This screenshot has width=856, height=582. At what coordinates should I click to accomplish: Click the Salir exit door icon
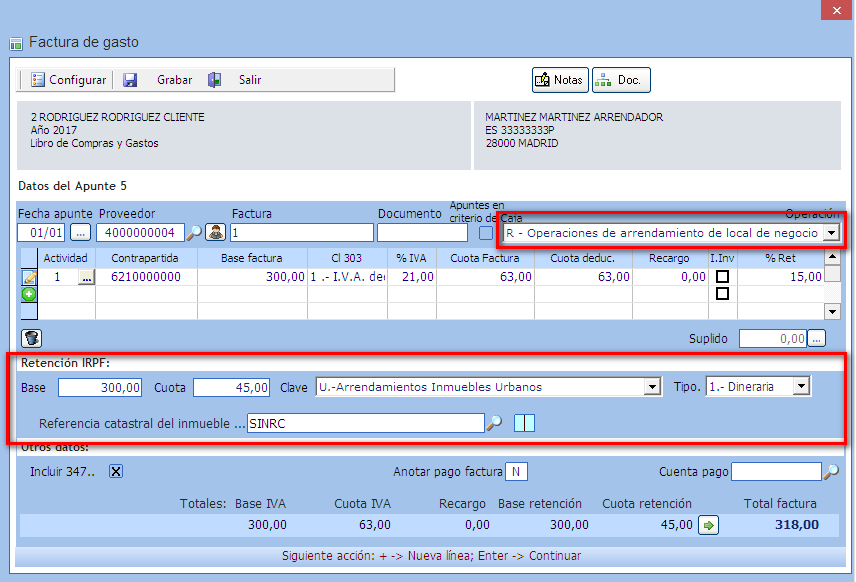215,80
